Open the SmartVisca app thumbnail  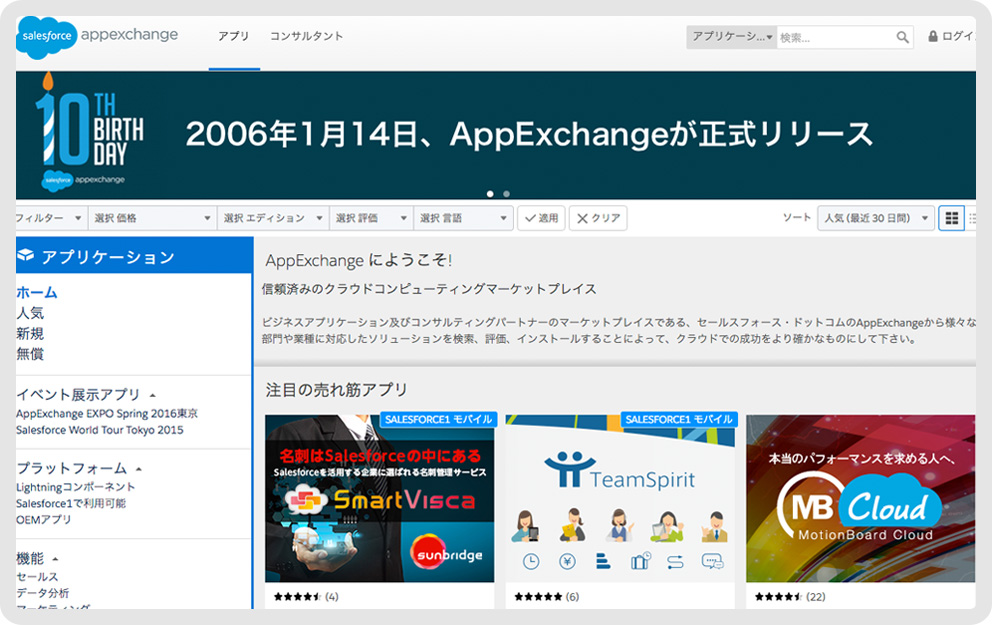(x=380, y=498)
